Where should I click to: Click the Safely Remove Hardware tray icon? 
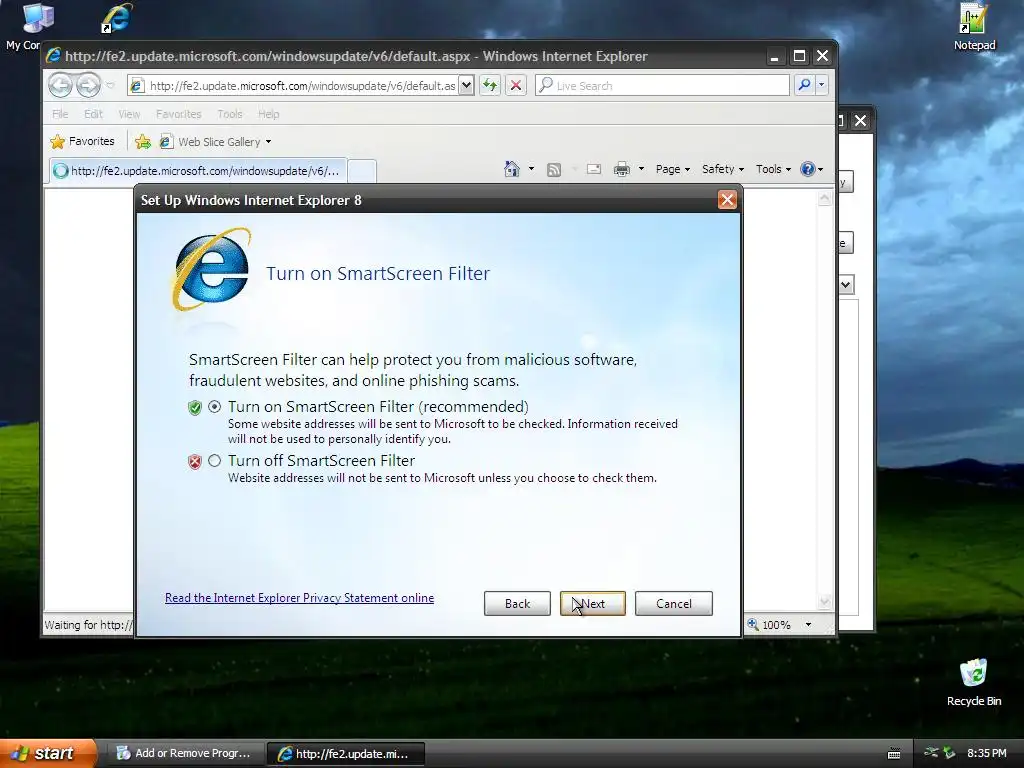950,753
